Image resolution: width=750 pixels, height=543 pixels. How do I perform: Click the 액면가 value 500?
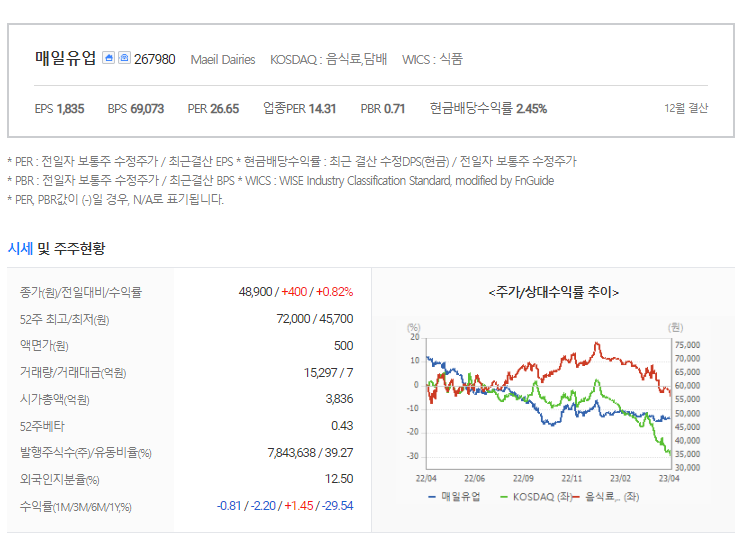(343, 345)
